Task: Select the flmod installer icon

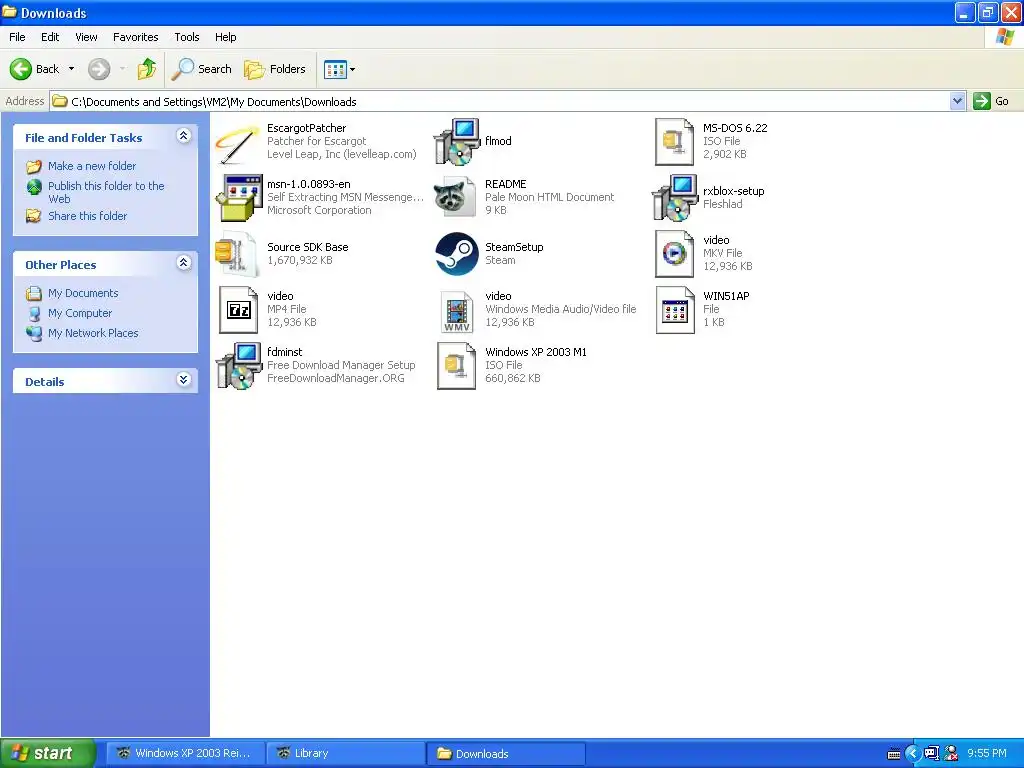Action: click(x=456, y=142)
